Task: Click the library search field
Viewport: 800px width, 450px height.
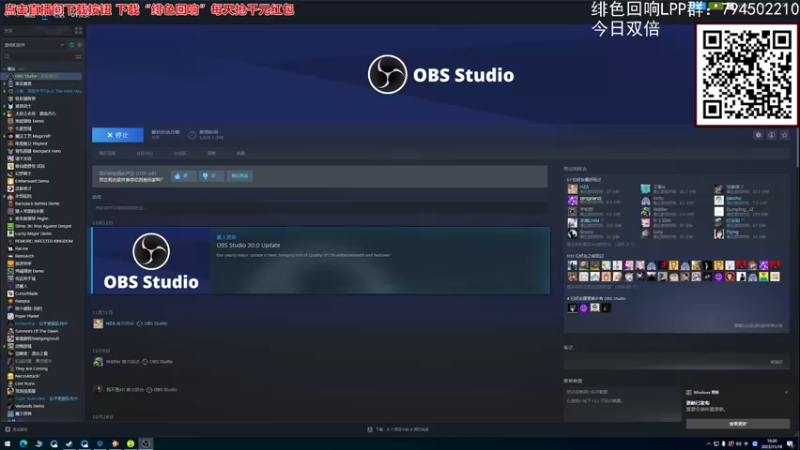Action: [x=38, y=57]
